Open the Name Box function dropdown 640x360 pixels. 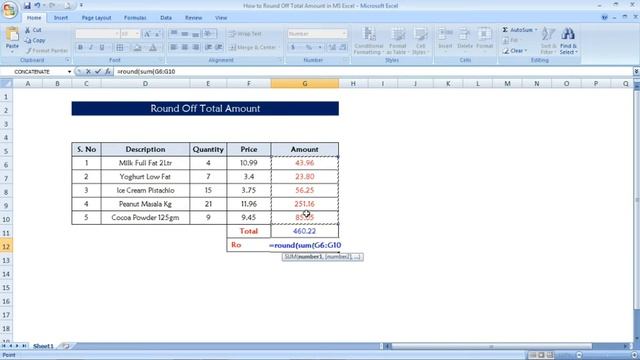pyautogui.click(x=69, y=72)
